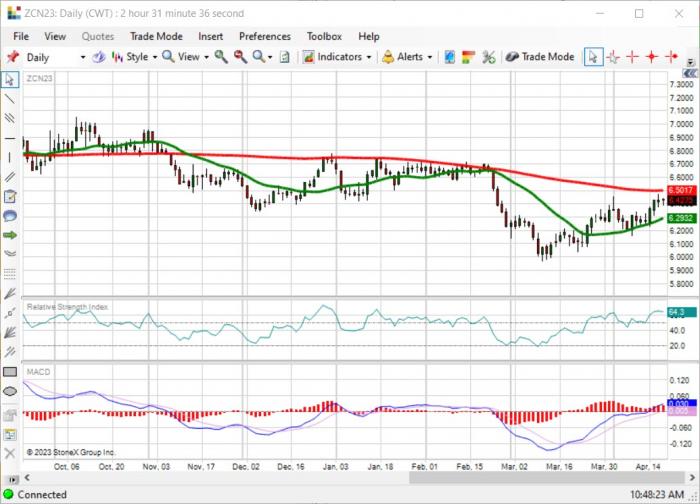Screen dimensions: 700x504
Task: Click the zoom in magnifier icon
Action: pyautogui.click(x=221, y=57)
